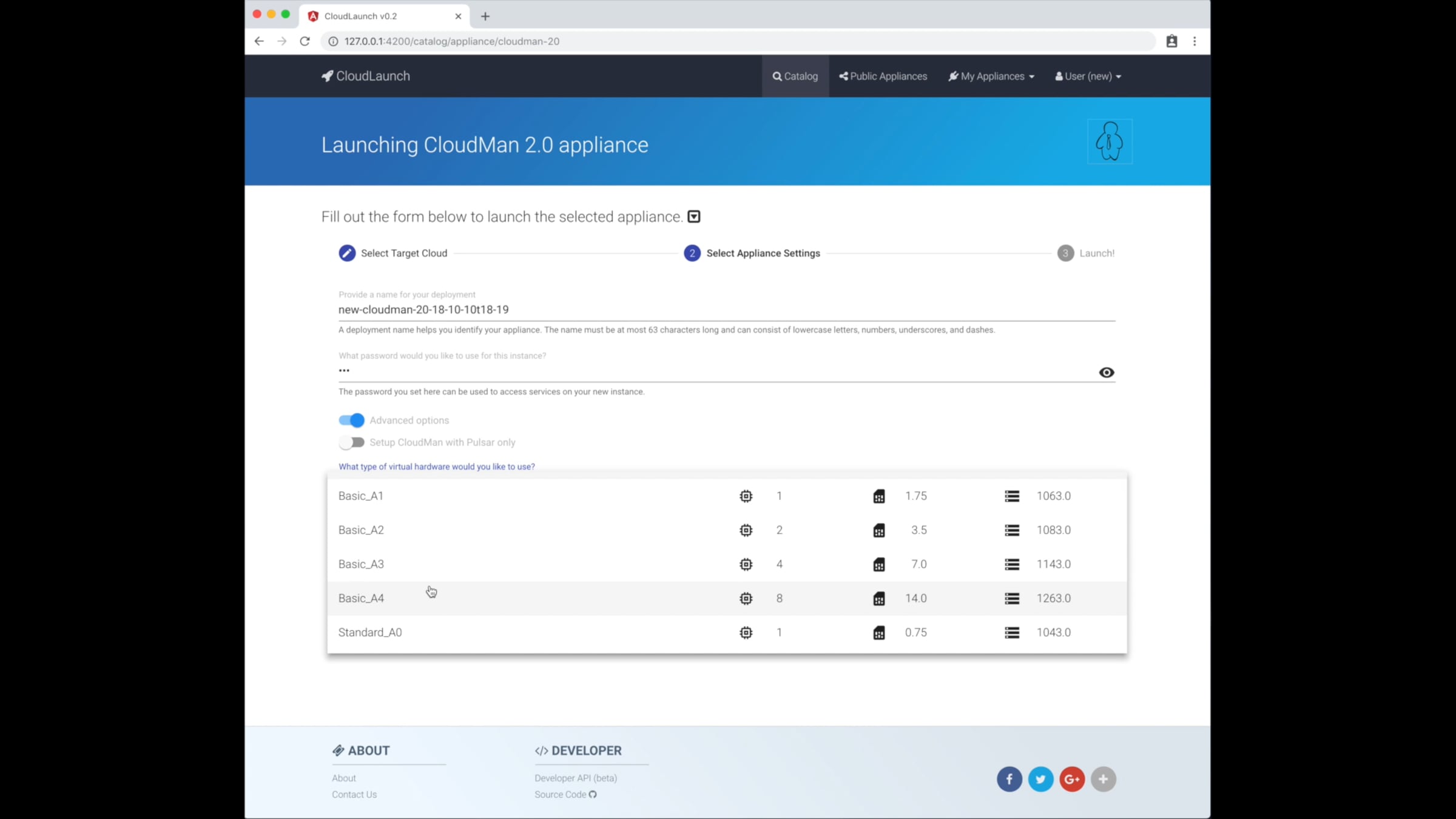Click the gray plus share button

tap(1104, 779)
